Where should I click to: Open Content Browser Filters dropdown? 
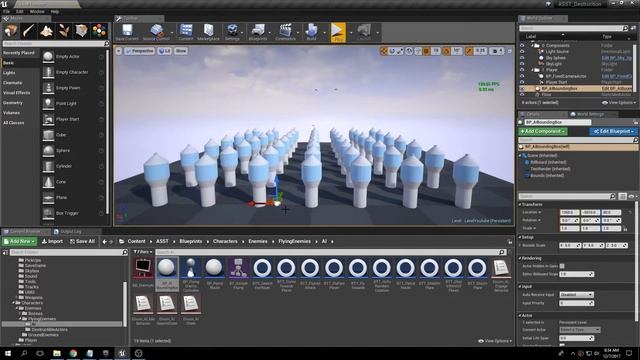[x=142, y=252]
